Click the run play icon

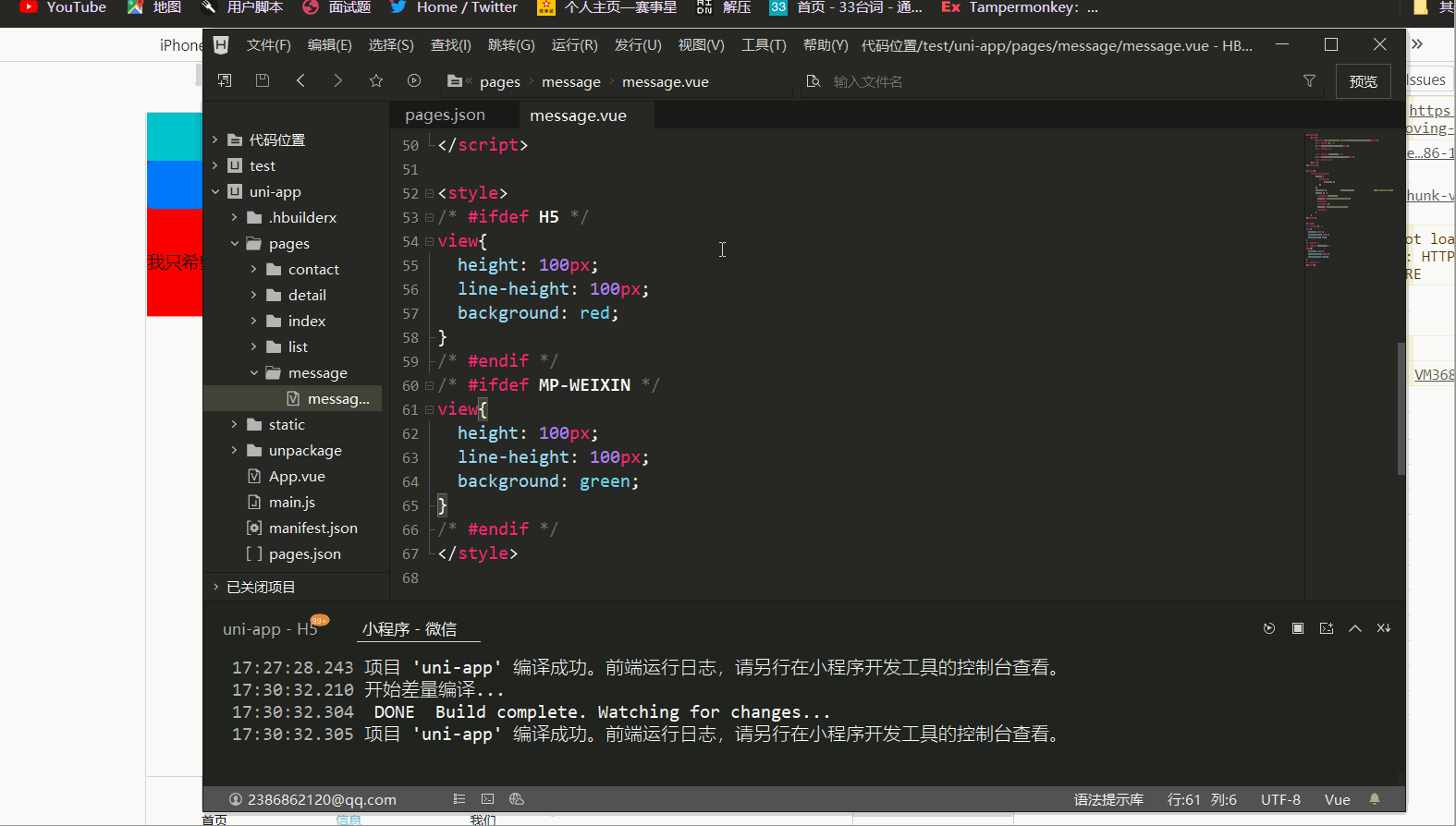tap(414, 80)
